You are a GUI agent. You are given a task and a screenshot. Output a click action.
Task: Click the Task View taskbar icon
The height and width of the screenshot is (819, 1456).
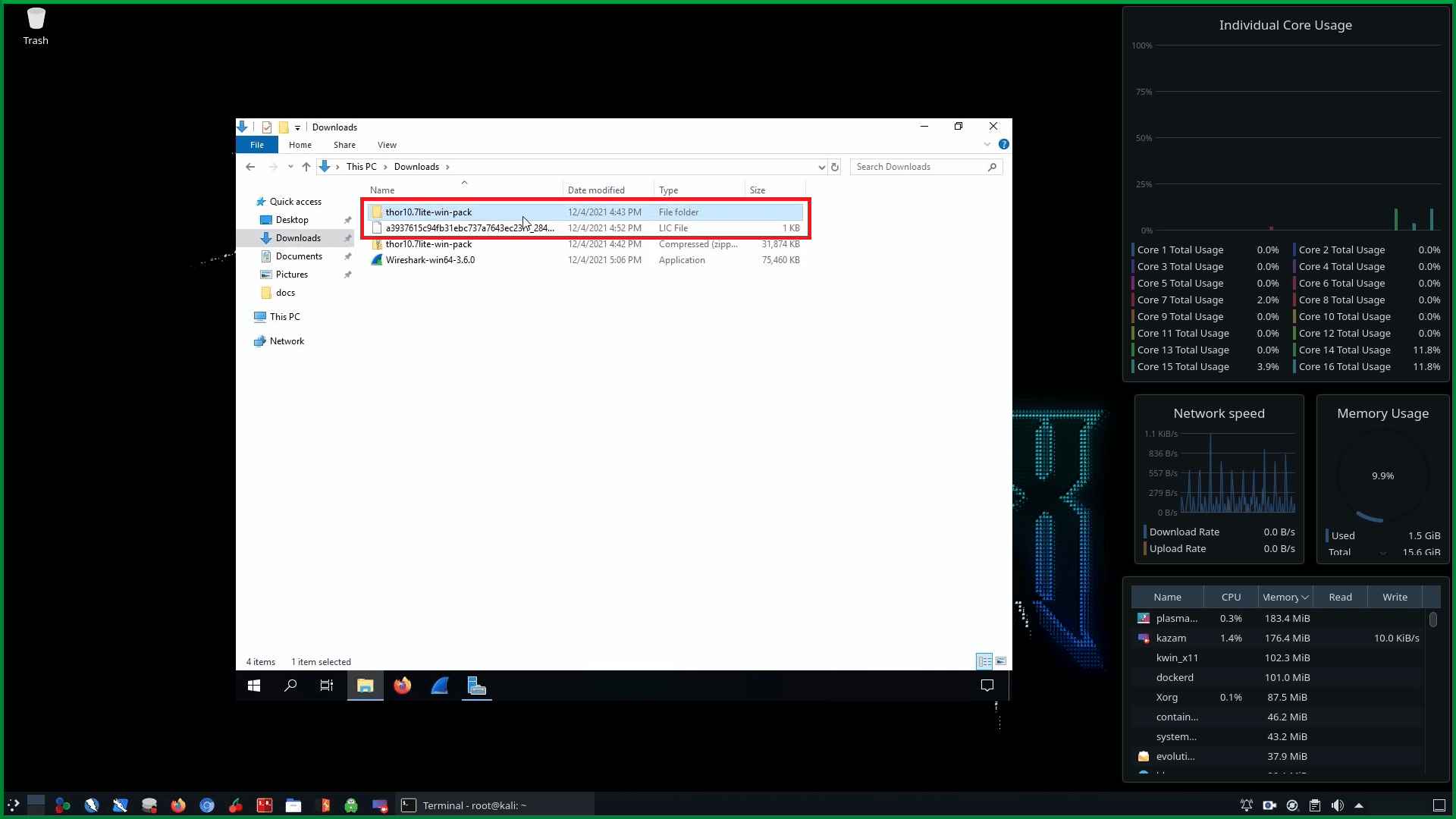[327, 686]
